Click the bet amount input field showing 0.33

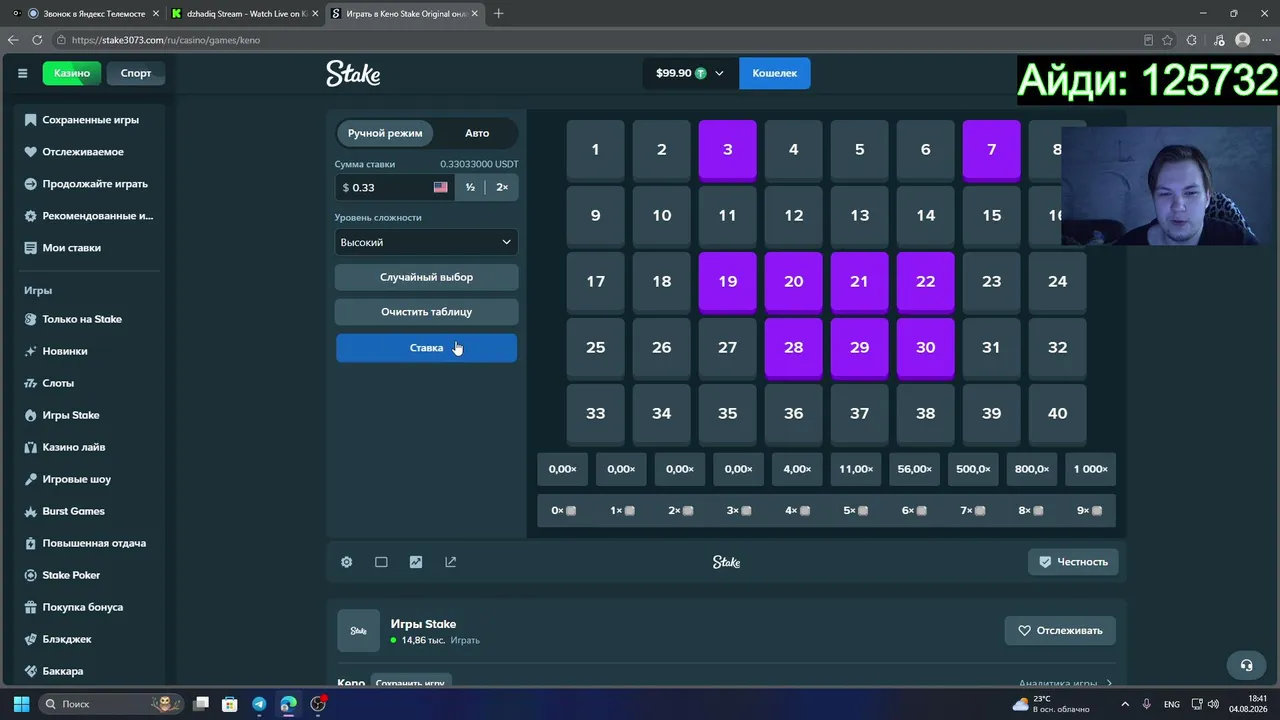click(x=394, y=187)
